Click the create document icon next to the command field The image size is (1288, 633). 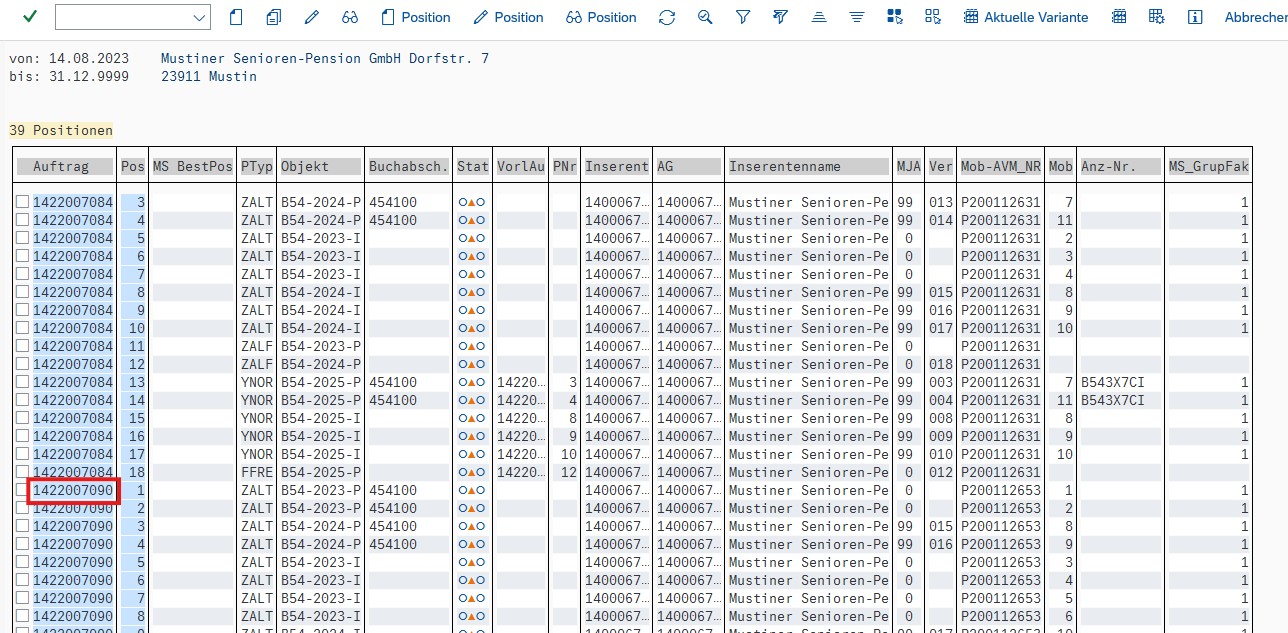click(236, 17)
